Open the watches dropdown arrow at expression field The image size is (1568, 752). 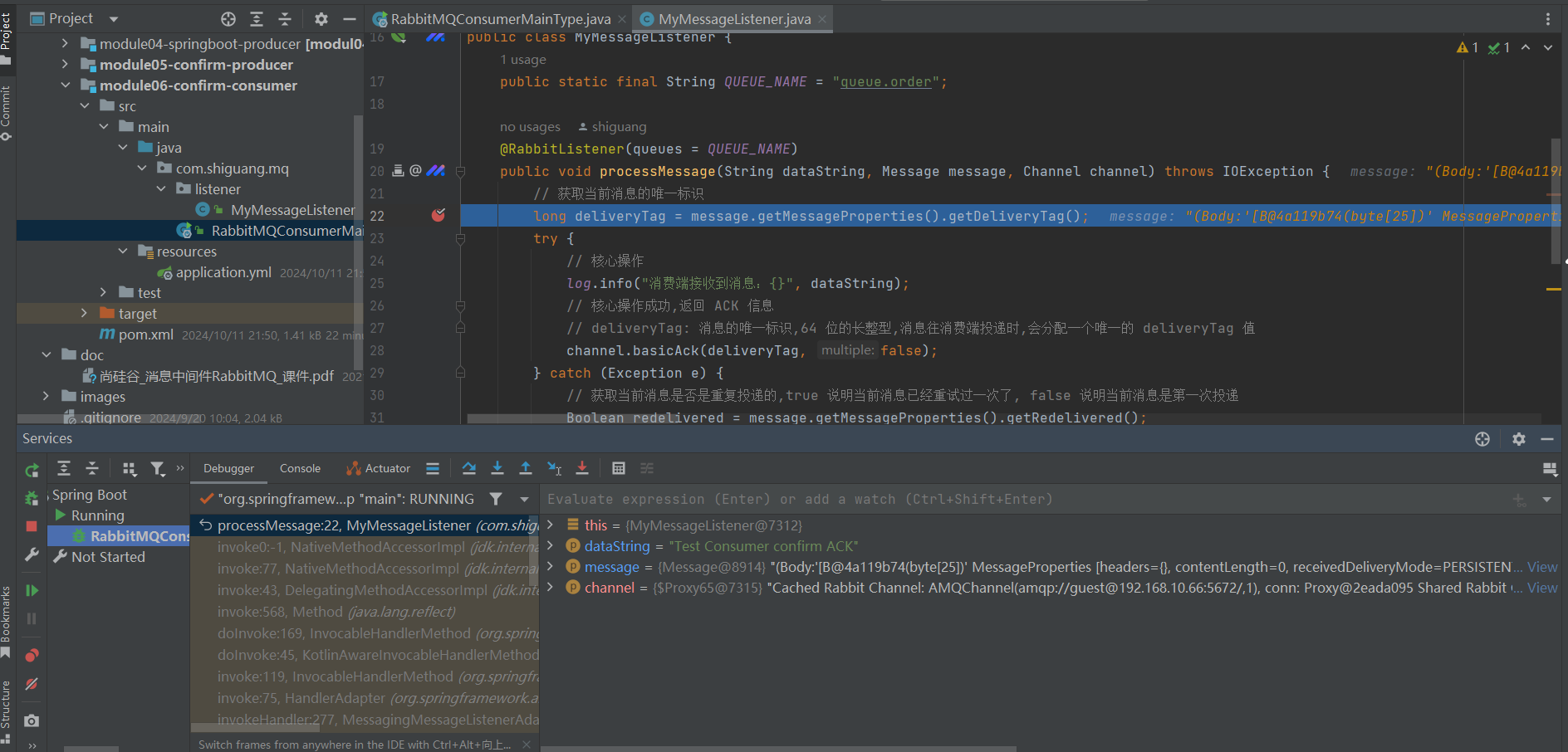point(1546,499)
